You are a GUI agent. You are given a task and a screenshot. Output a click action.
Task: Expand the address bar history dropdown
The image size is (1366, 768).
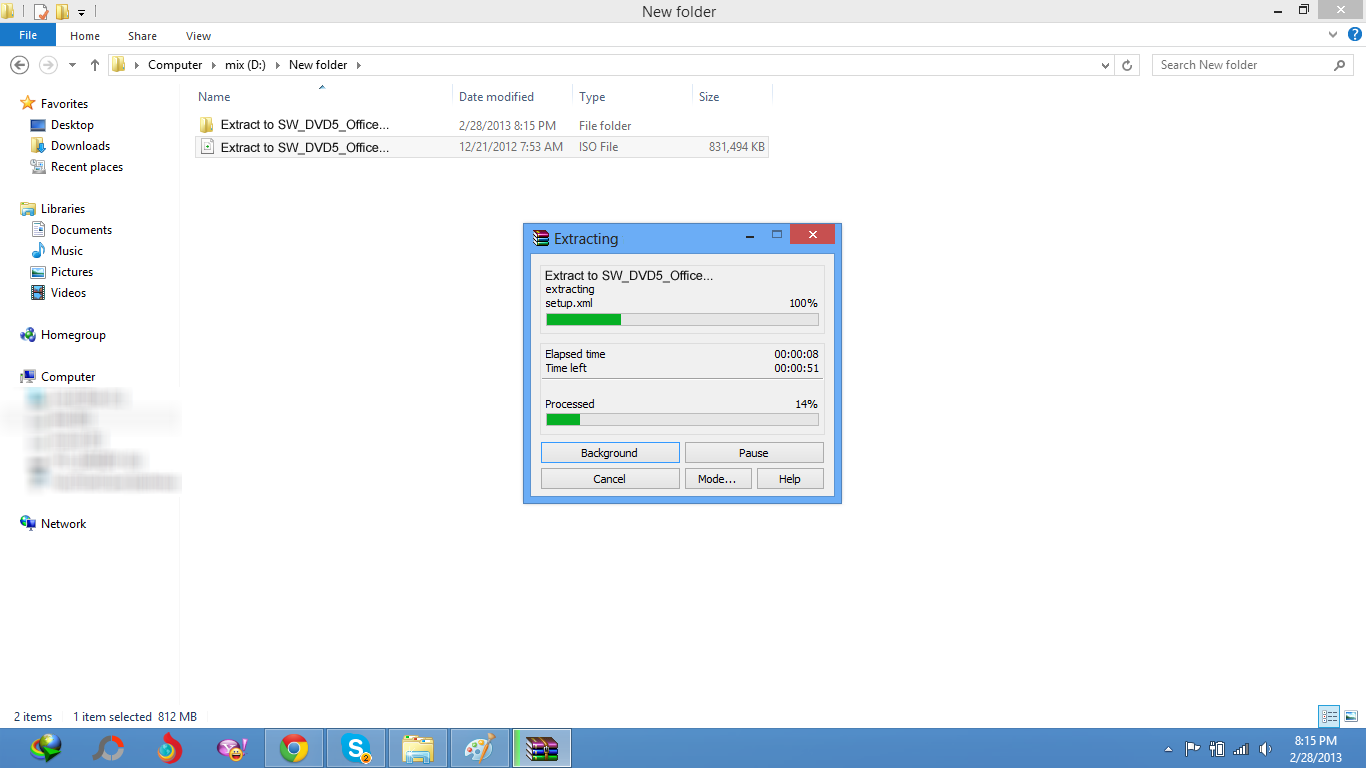click(x=1105, y=65)
